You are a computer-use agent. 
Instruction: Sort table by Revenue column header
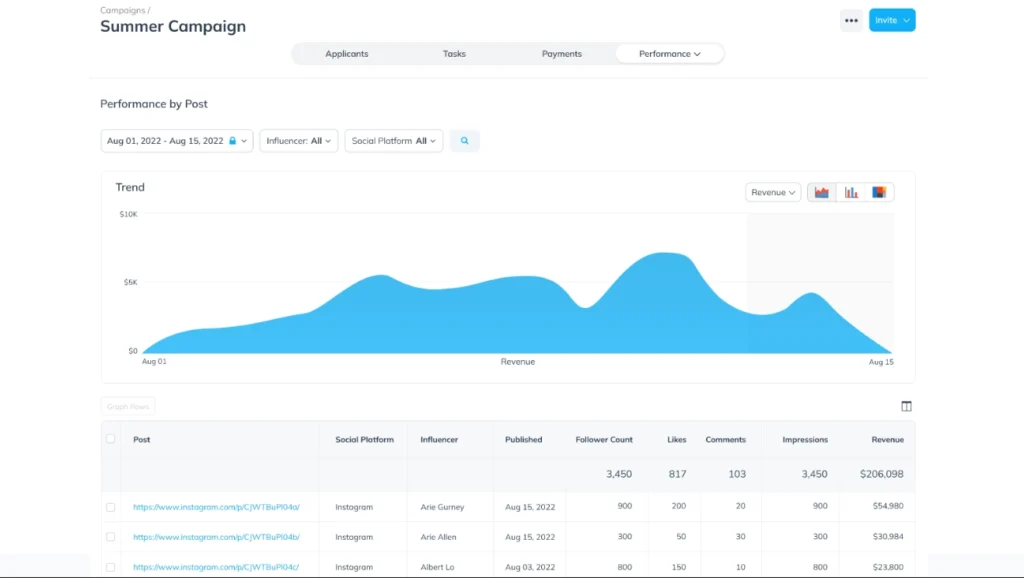click(887, 439)
